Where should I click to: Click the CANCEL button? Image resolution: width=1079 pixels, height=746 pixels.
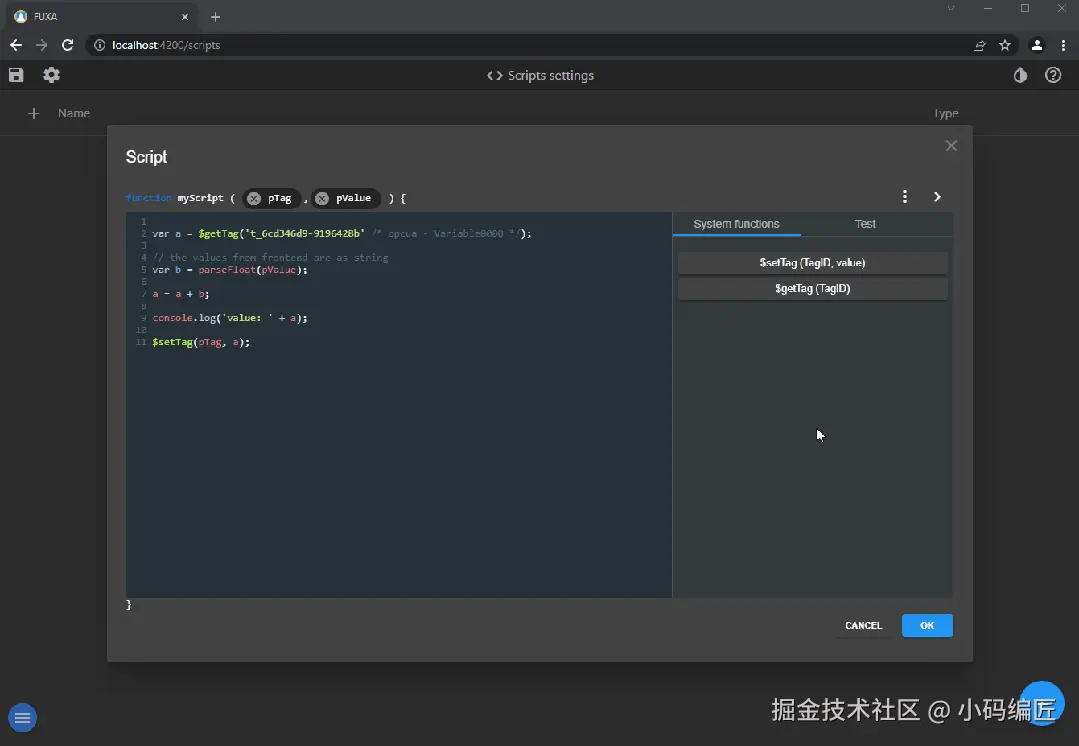pos(864,626)
